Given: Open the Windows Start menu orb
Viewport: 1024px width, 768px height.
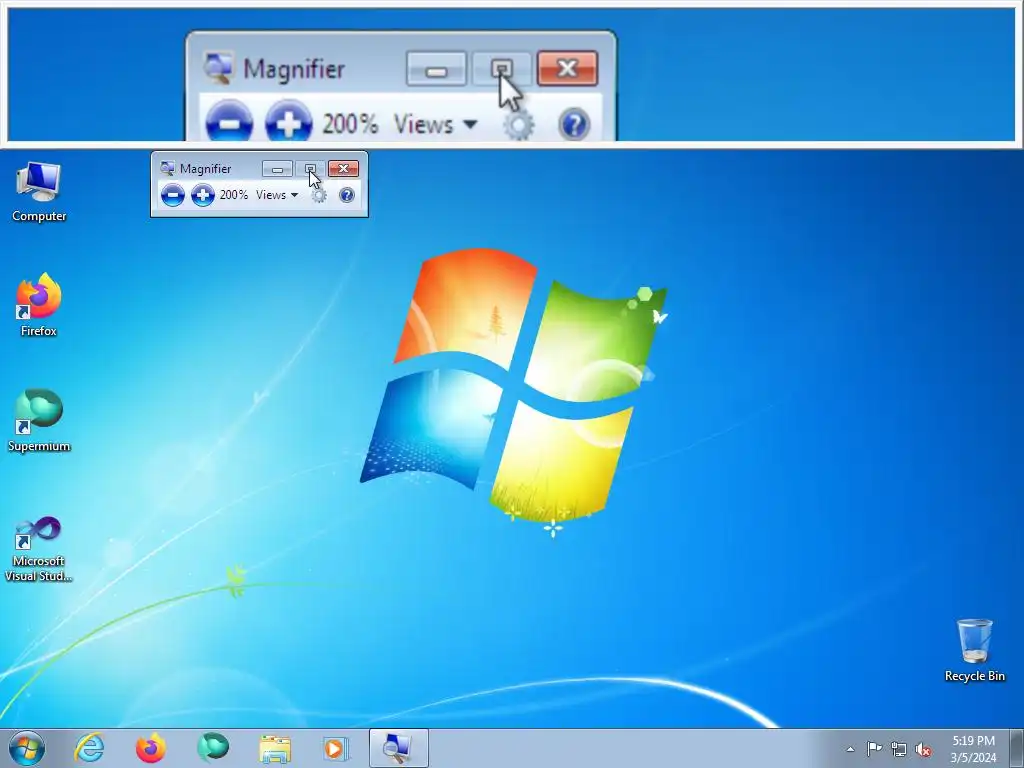Looking at the screenshot, I should [x=27, y=748].
